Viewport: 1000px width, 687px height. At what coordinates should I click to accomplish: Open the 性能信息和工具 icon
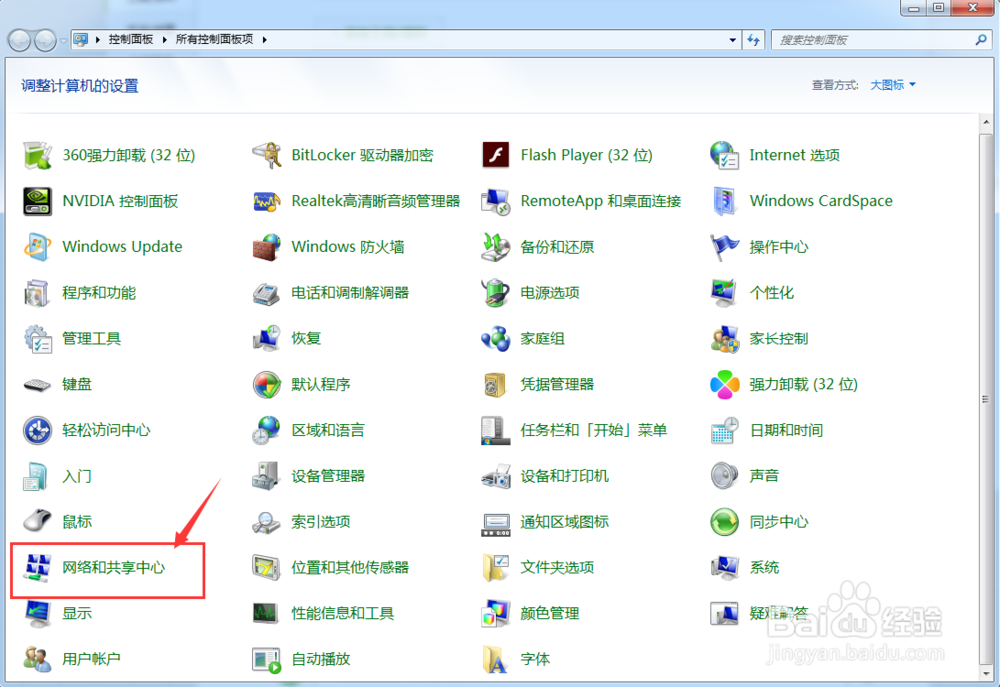pyautogui.click(x=267, y=614)
